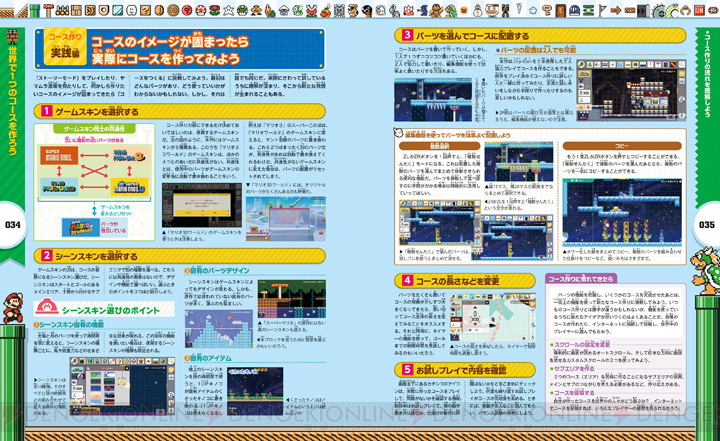The width and height of the screenshot is (720, 441).
Task: Open section 2 シーンスキンを選択する heading
Action: click(180, 256)
